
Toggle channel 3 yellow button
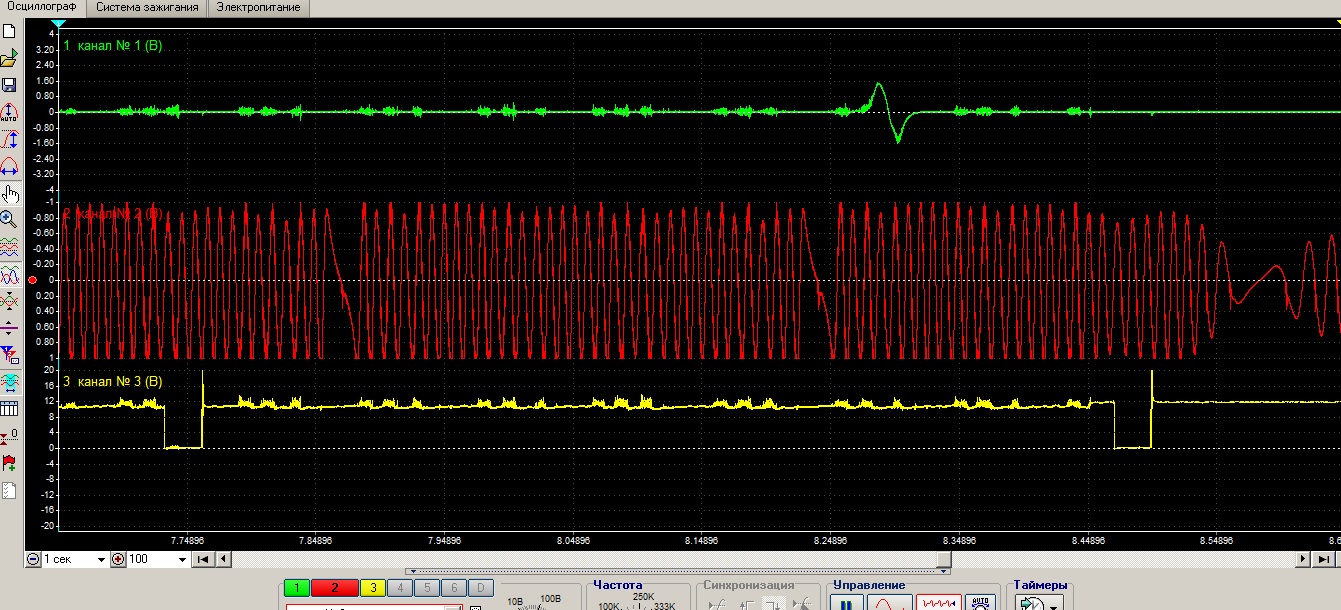click(x=372, y=588)
